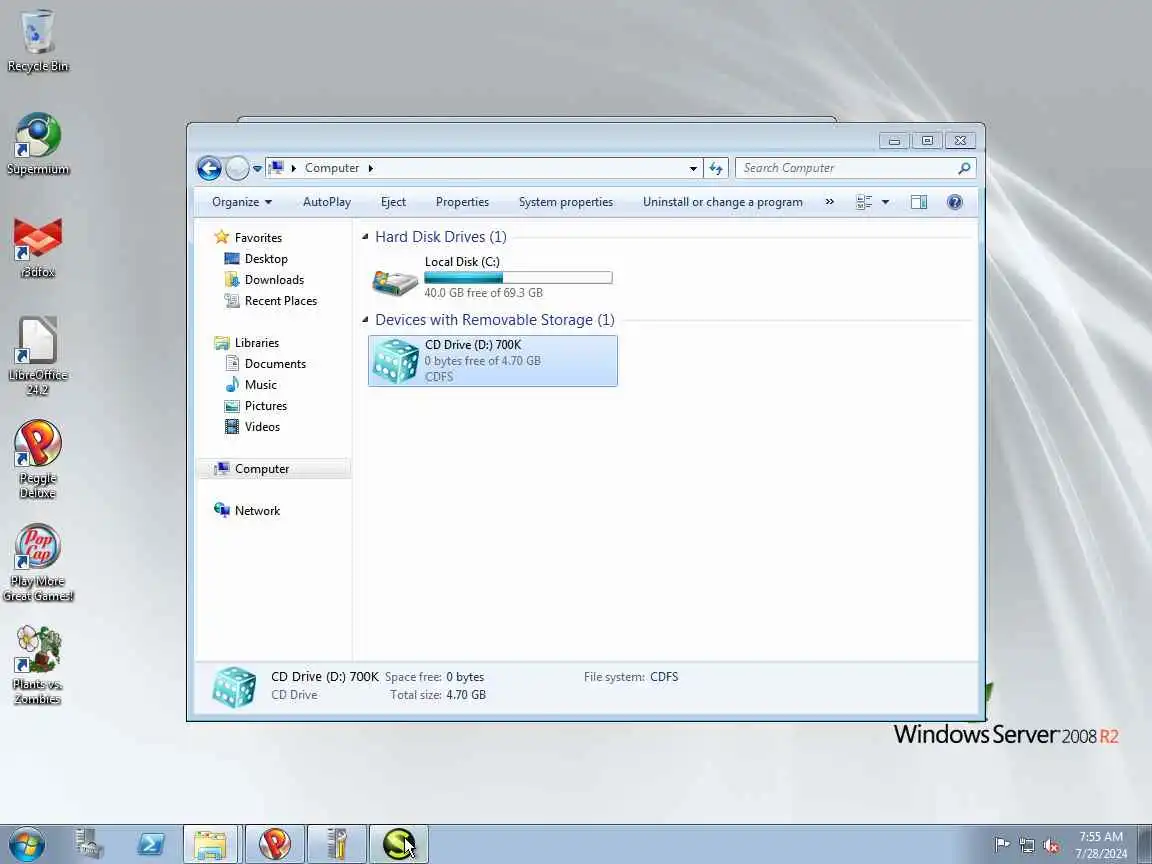Select Plants vs. Zombies desktop shortcut
Screen dimensions: 1152x864
37,666
